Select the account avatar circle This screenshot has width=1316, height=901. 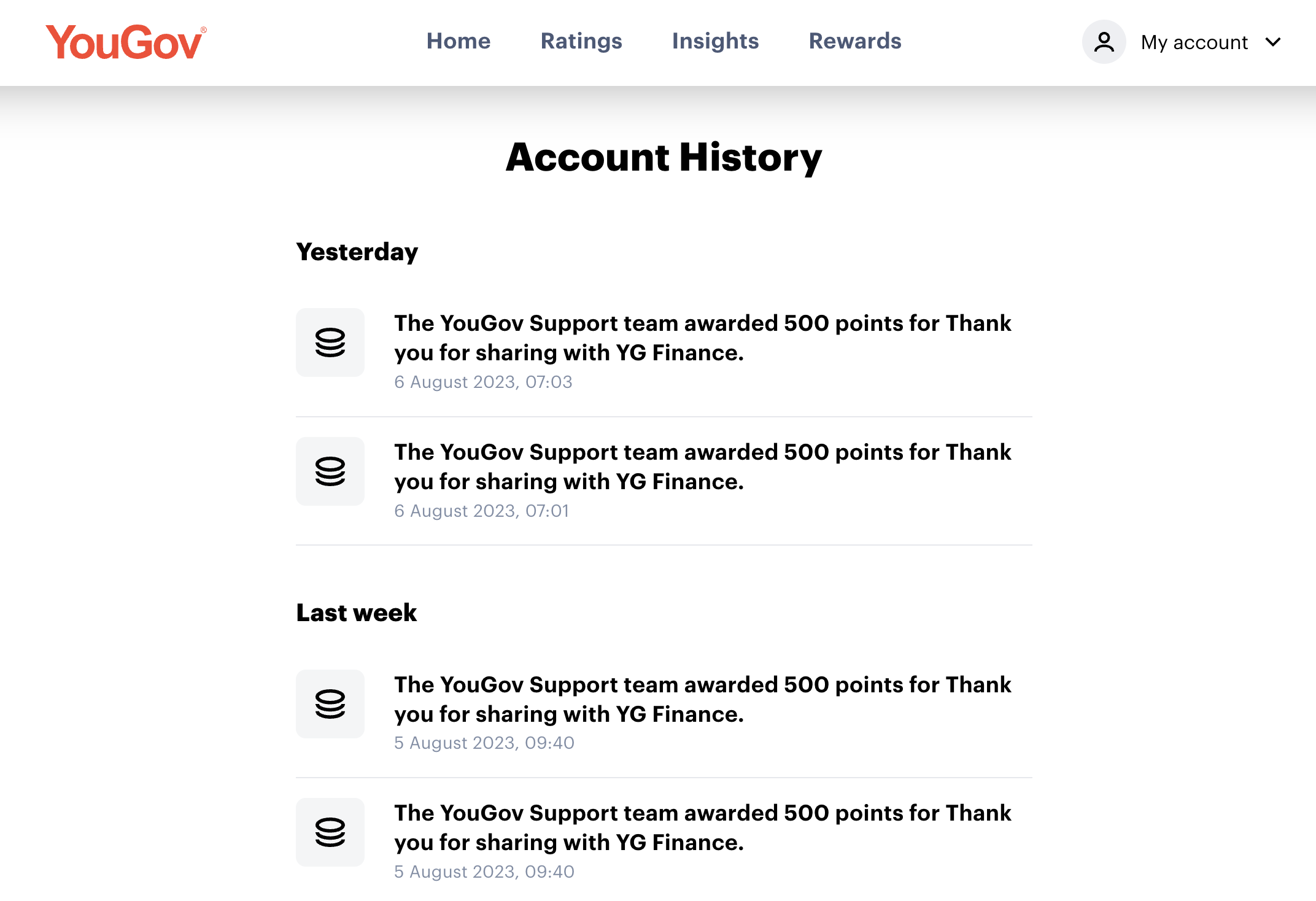pos(1103,42)
